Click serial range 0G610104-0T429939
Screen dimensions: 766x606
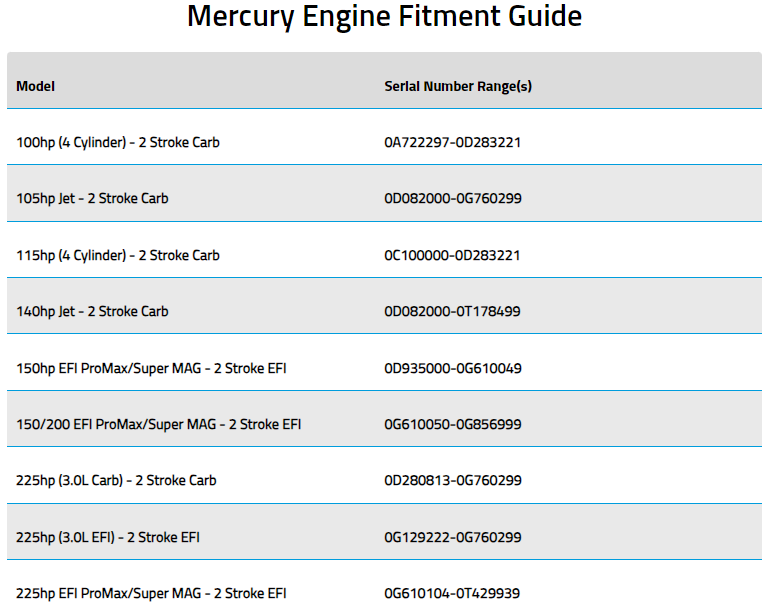pyautogui.click(x=452, y=594)
